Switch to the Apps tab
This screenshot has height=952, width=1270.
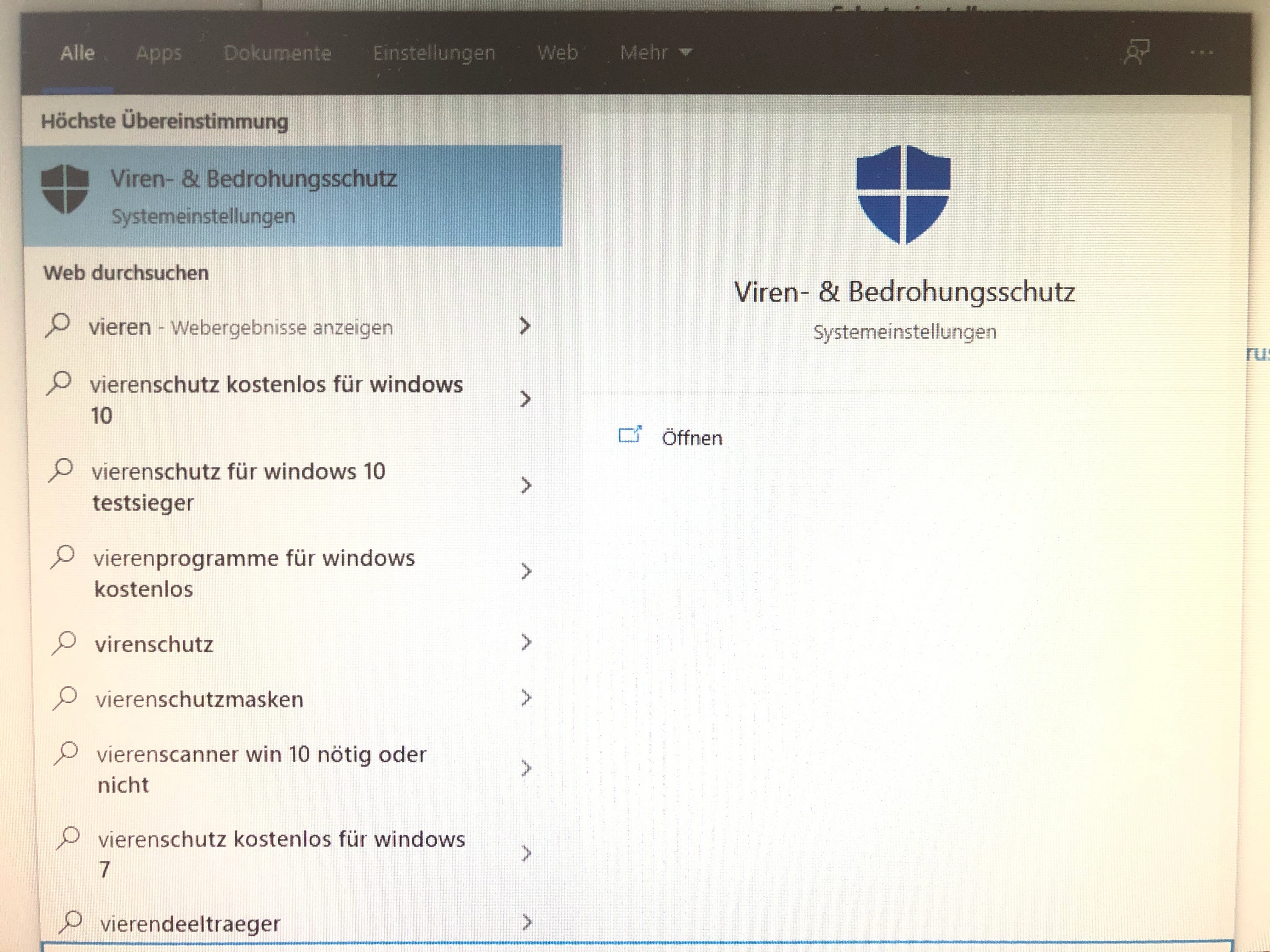pyautogui.click(x=158, y=53)
